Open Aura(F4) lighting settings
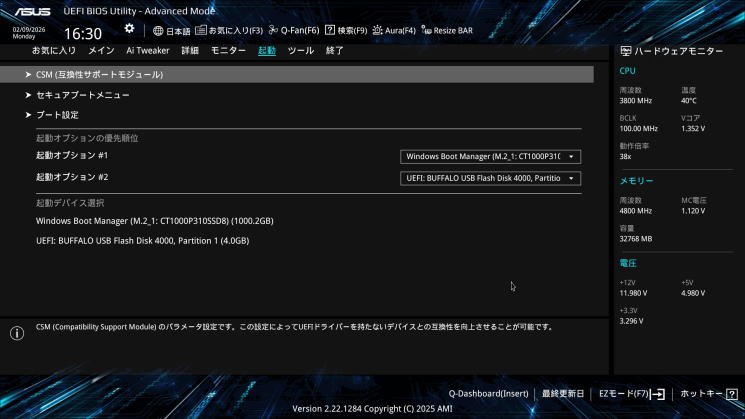745x419 pixels. click(x=393, y=31)
